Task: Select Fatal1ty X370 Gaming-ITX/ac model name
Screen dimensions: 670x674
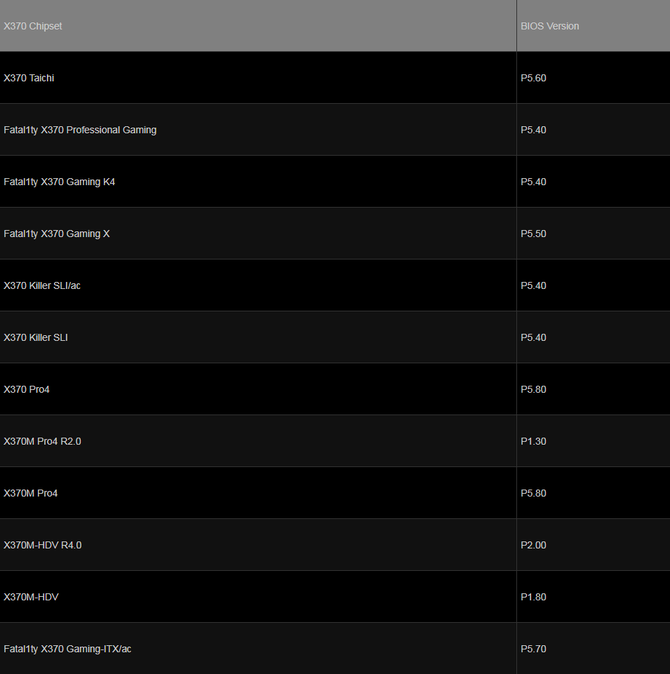Action: tap(67, 649)
